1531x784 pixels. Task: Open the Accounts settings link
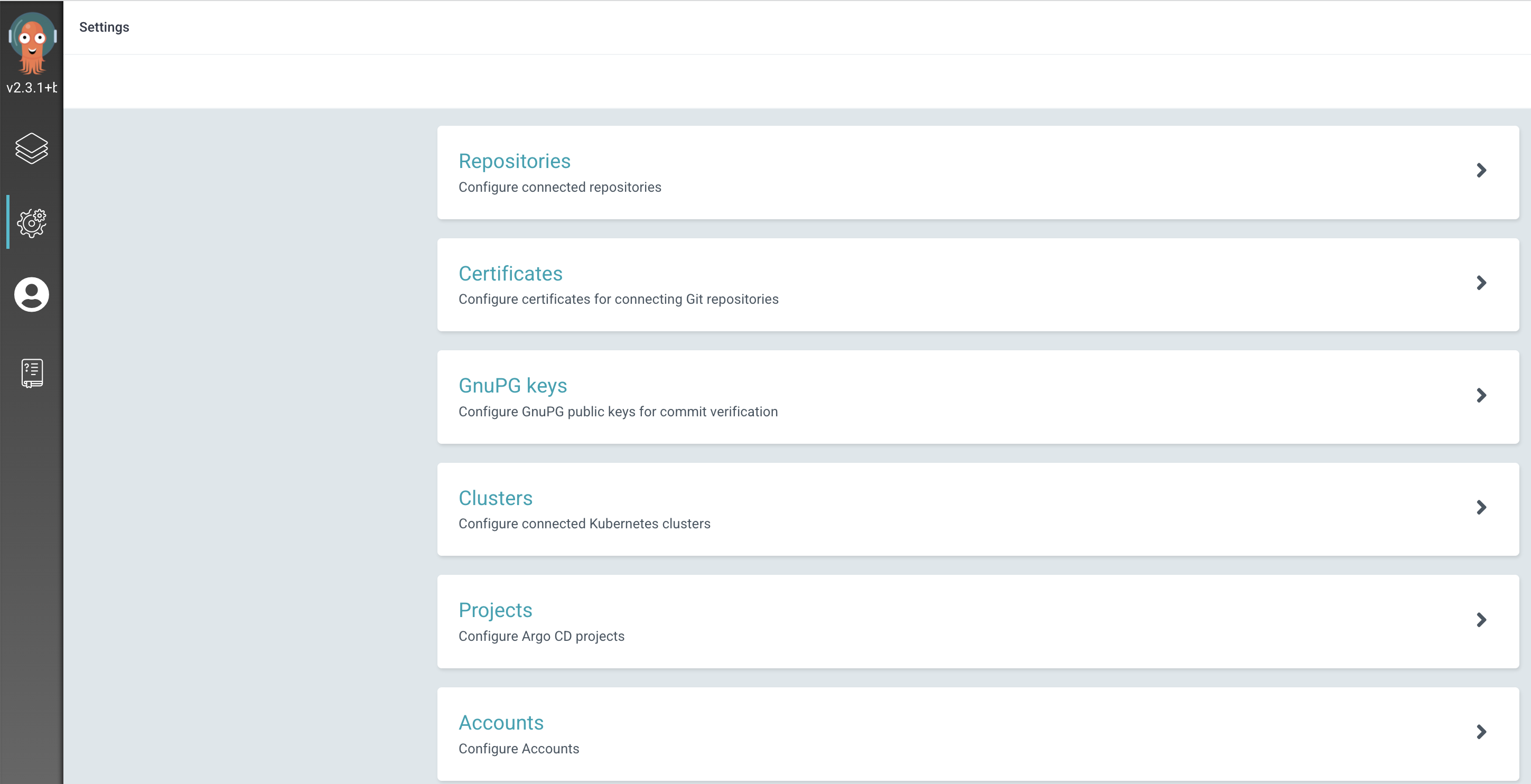click(500, 723)
